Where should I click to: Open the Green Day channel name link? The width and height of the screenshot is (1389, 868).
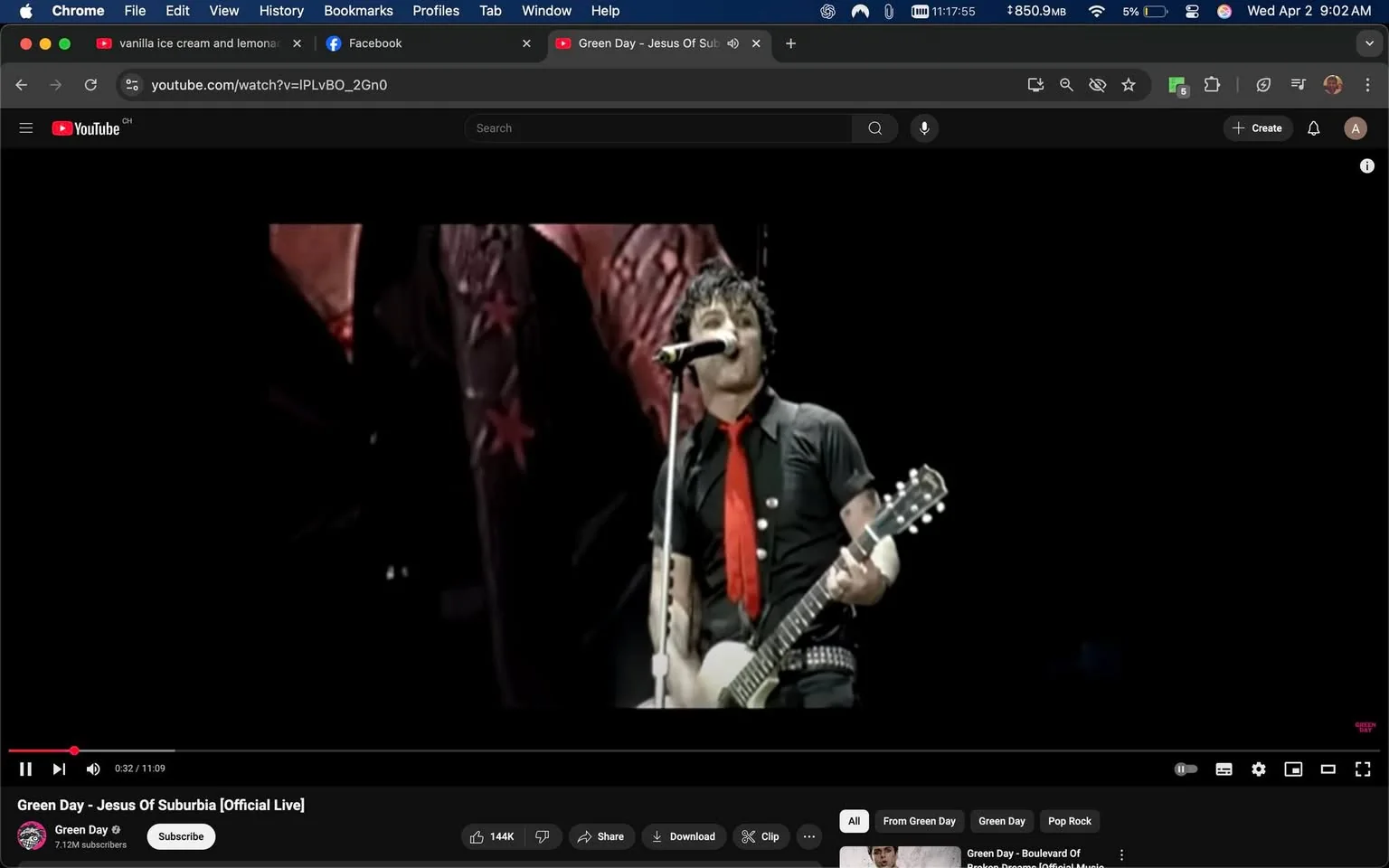click(81, 830)
